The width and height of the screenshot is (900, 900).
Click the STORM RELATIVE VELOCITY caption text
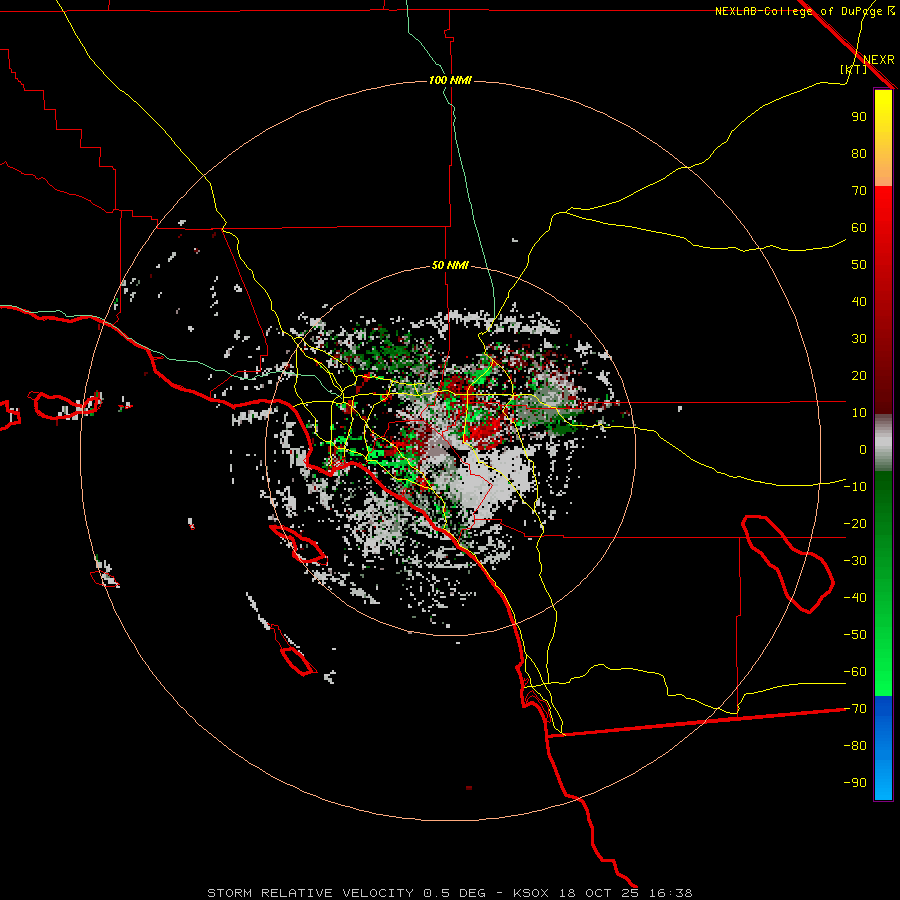point(310,893)
